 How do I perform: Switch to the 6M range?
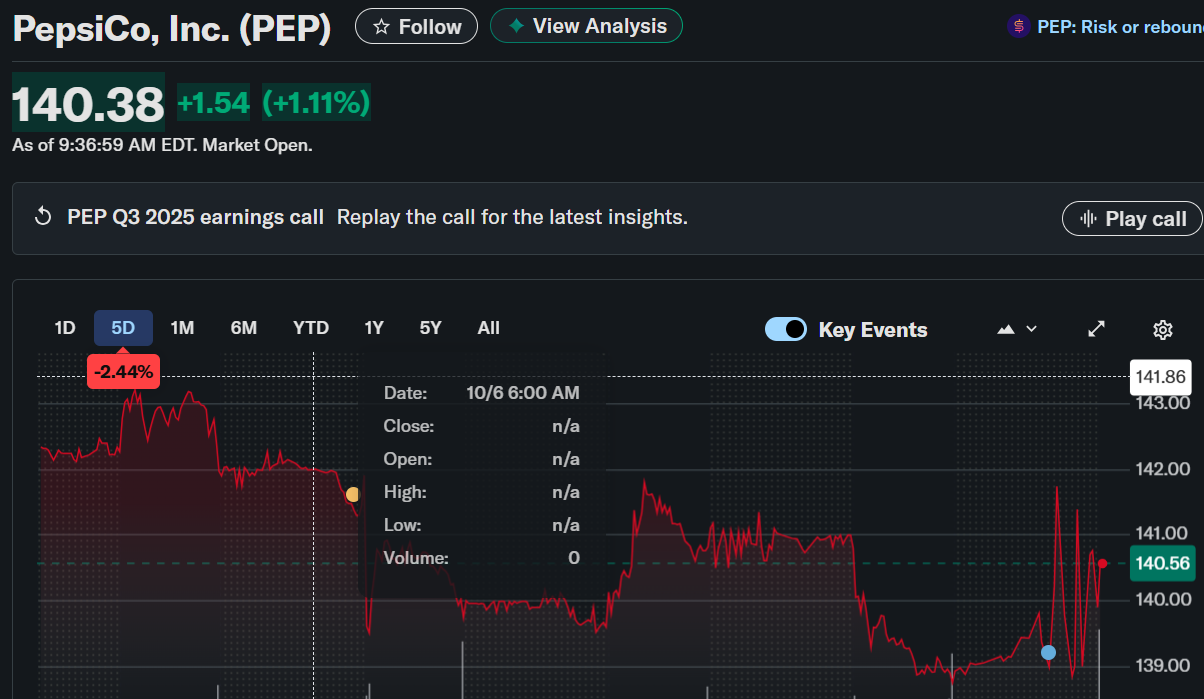point(243,328)
